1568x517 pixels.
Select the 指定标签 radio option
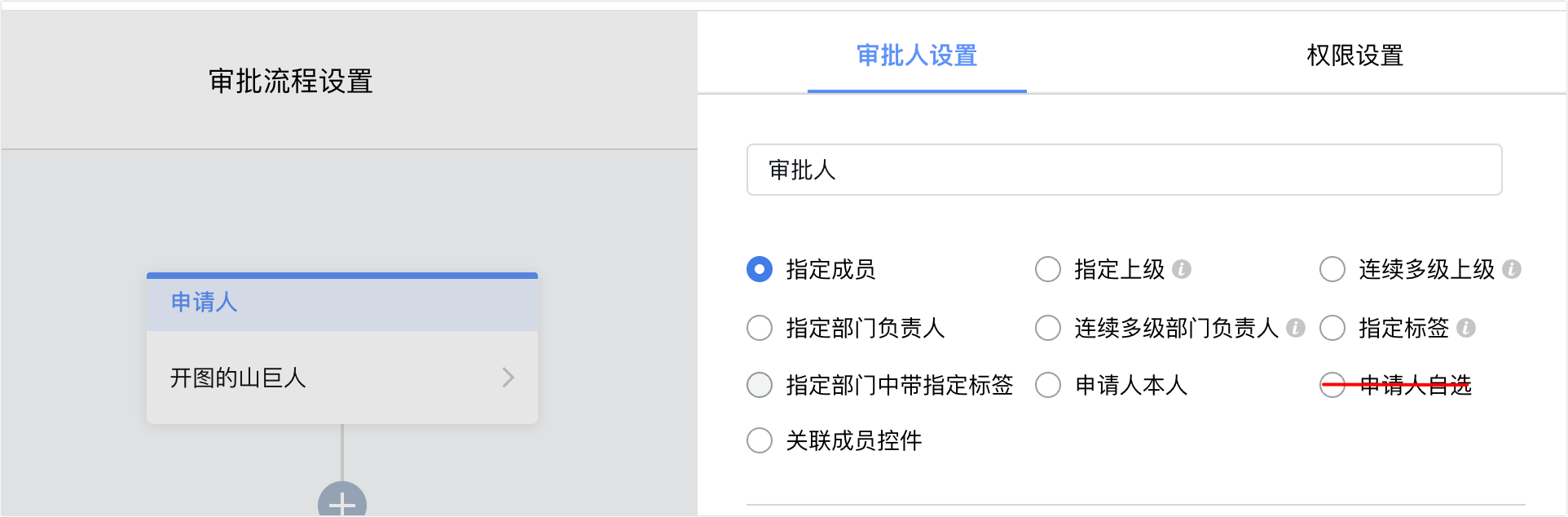coord(1332,328)
